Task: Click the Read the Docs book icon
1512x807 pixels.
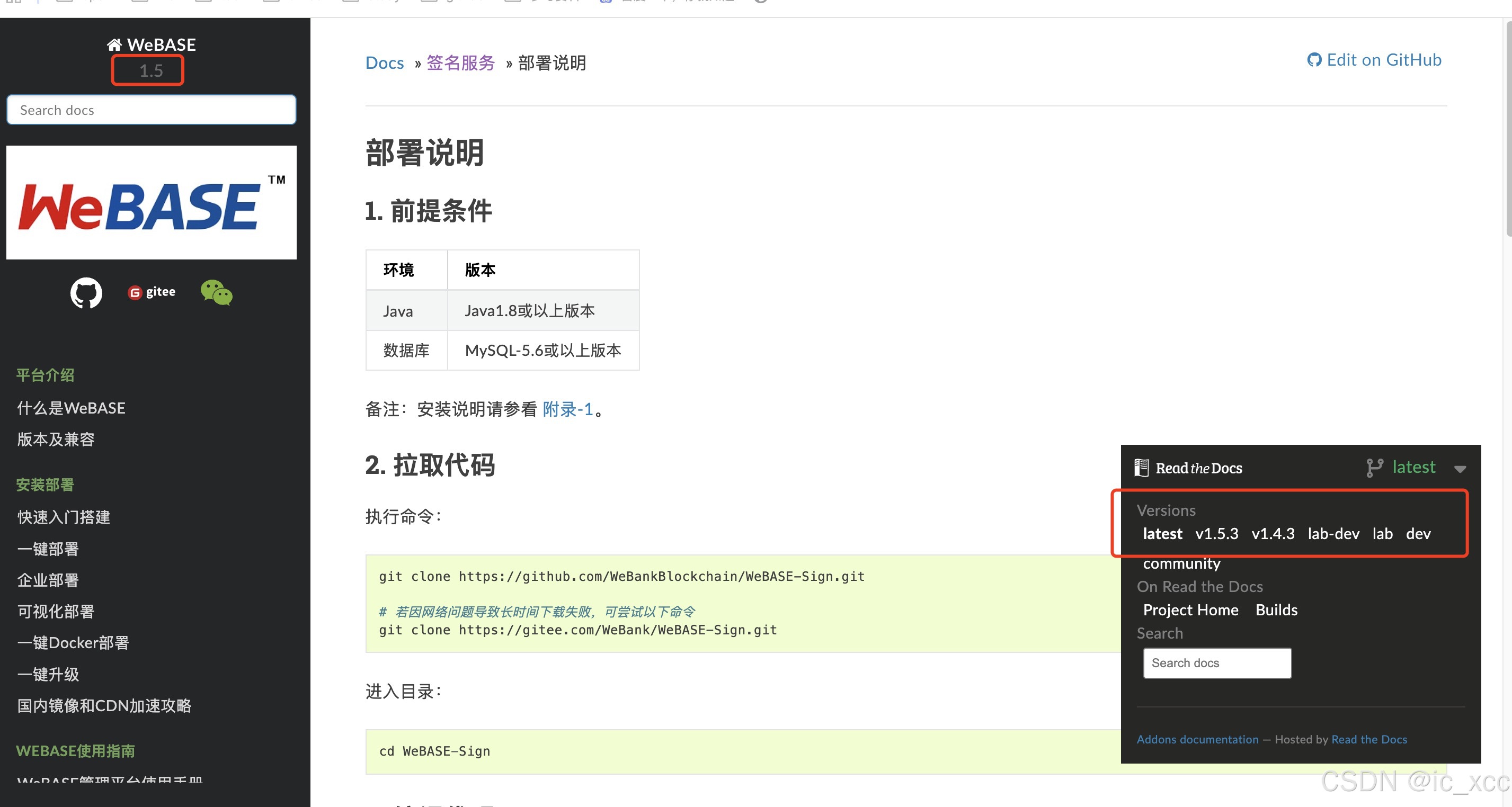Action: tap(1141, 468)
